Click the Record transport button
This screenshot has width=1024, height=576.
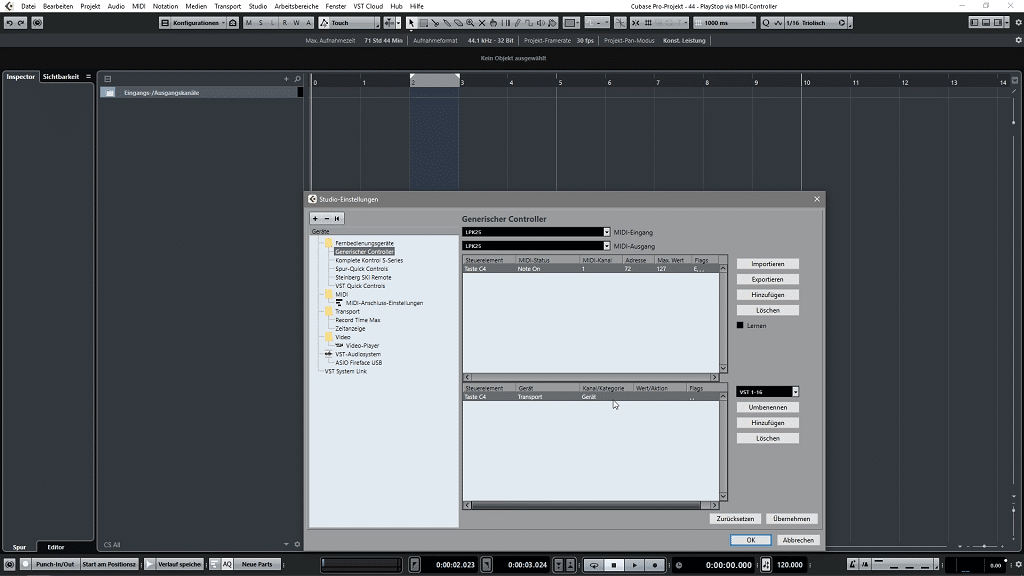click(x=655, y=565)
